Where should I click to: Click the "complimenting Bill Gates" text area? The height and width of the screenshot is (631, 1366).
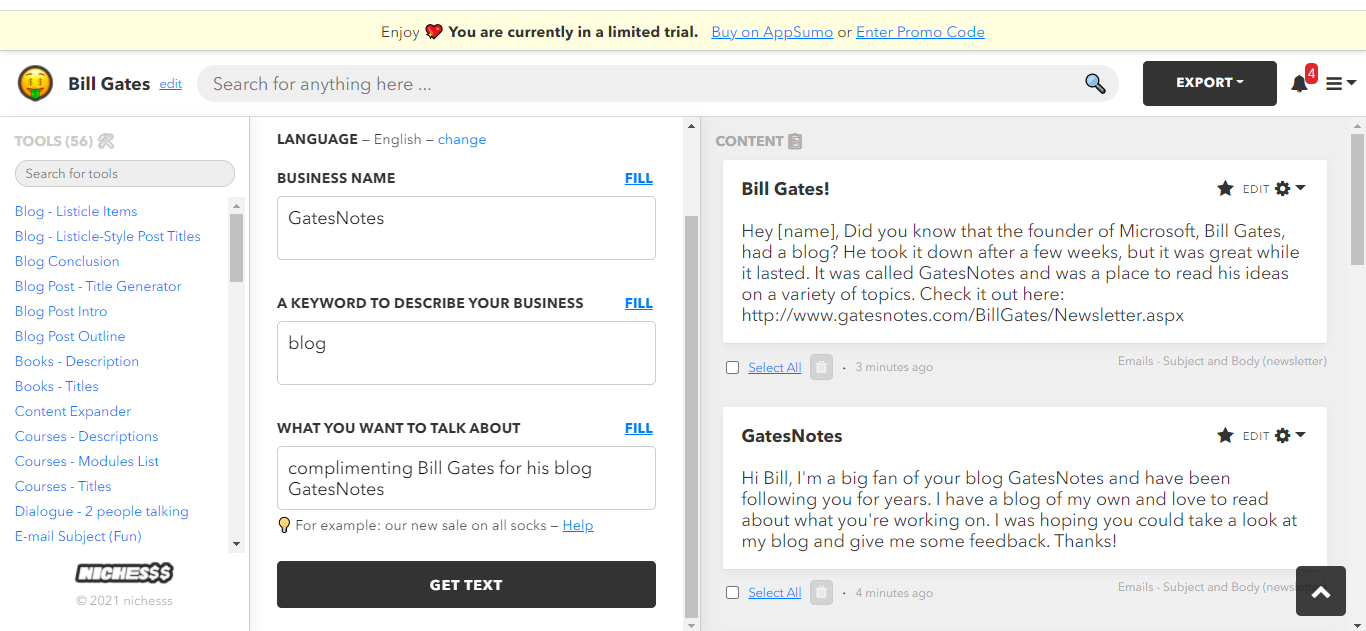click(x=466, y=478)
